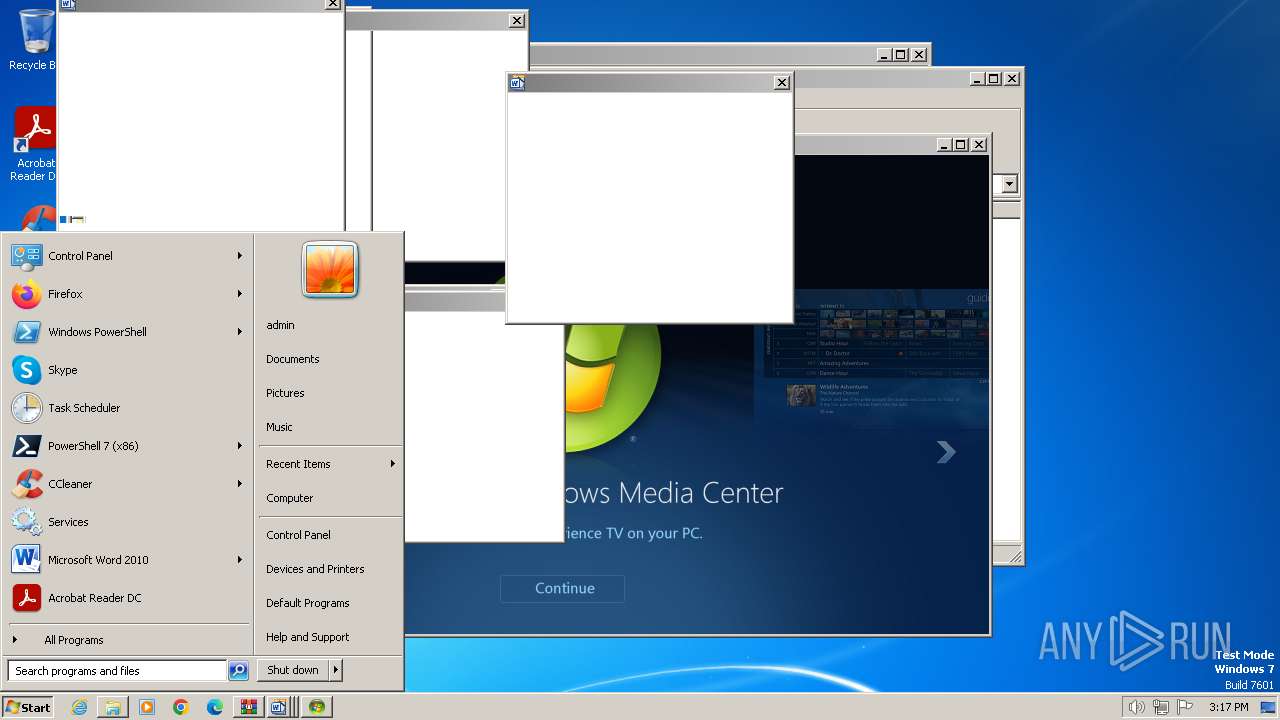Go to next slide arrow in Media Center

pos(945,452)
